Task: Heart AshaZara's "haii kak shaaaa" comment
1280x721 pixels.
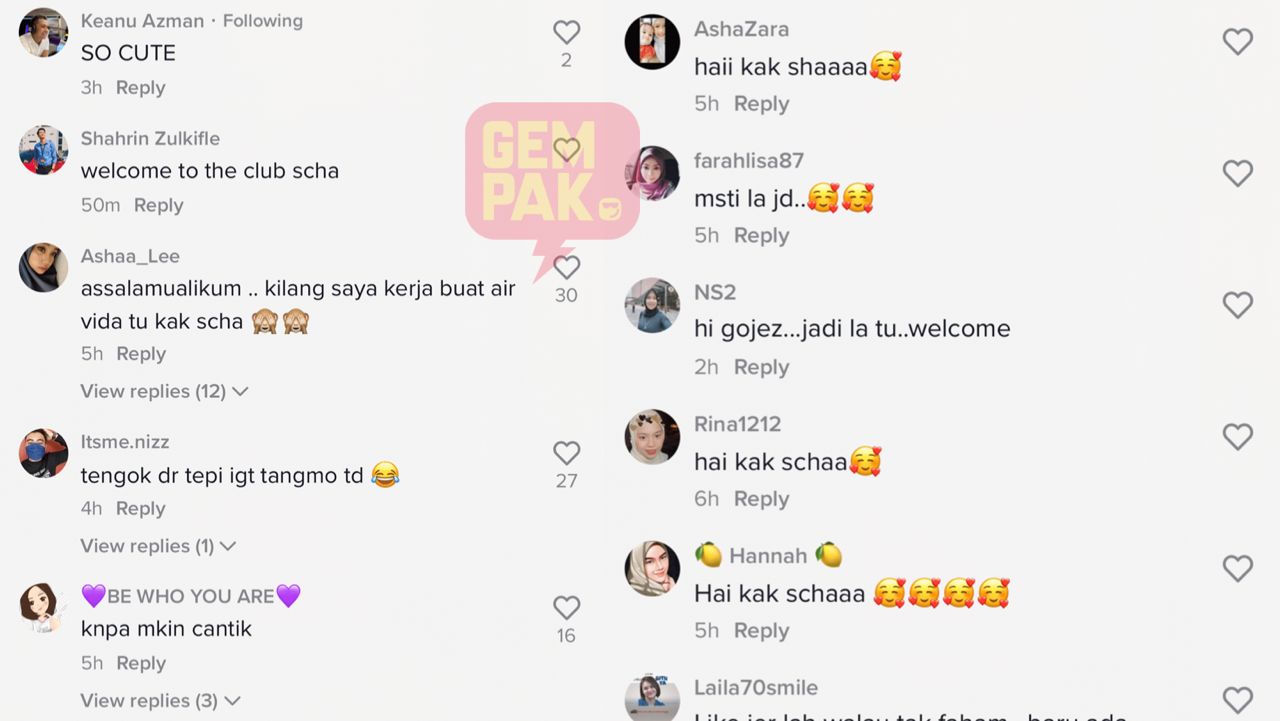Action: [x=1238, y=41]
